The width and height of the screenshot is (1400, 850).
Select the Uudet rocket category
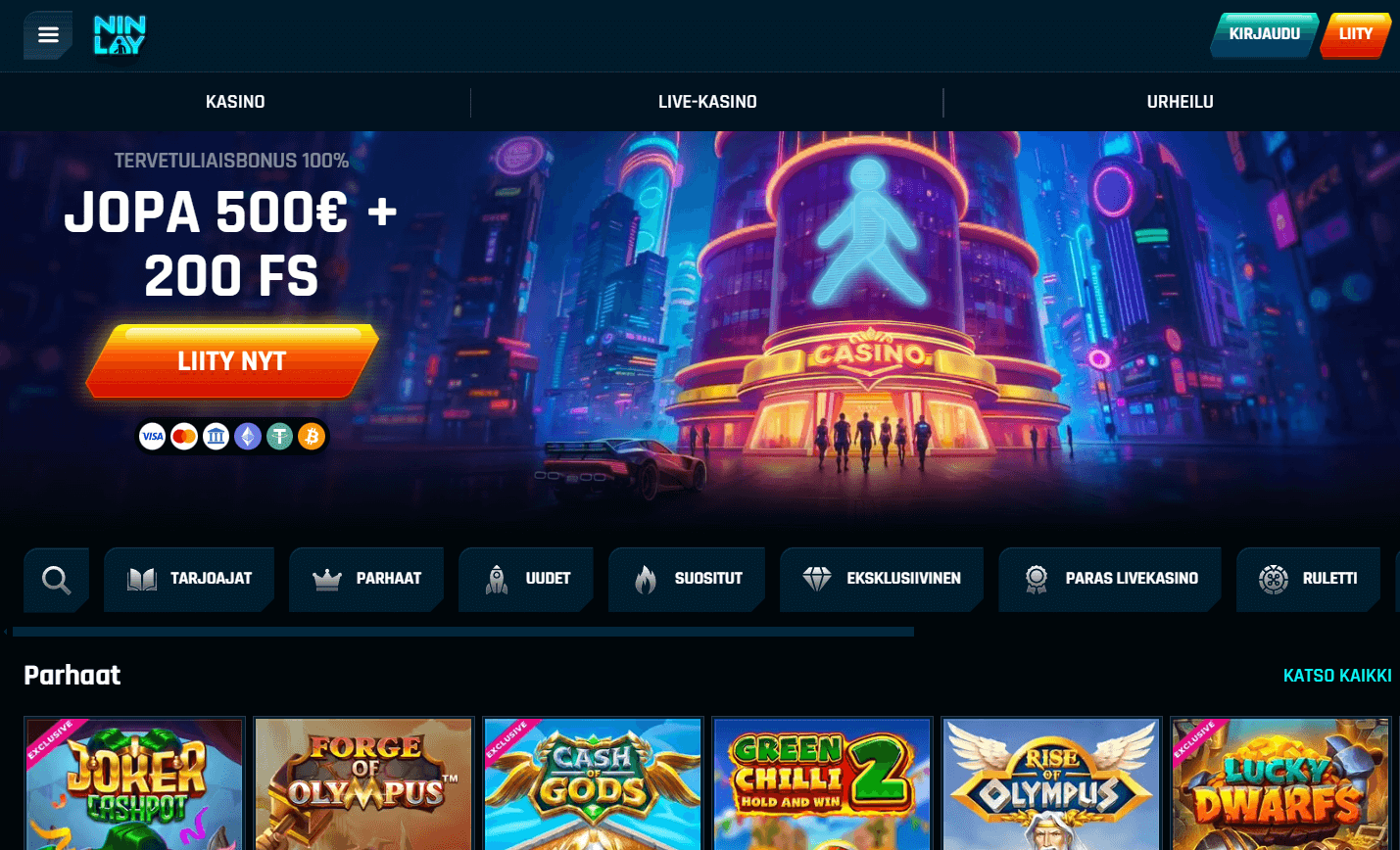(526, 580)
